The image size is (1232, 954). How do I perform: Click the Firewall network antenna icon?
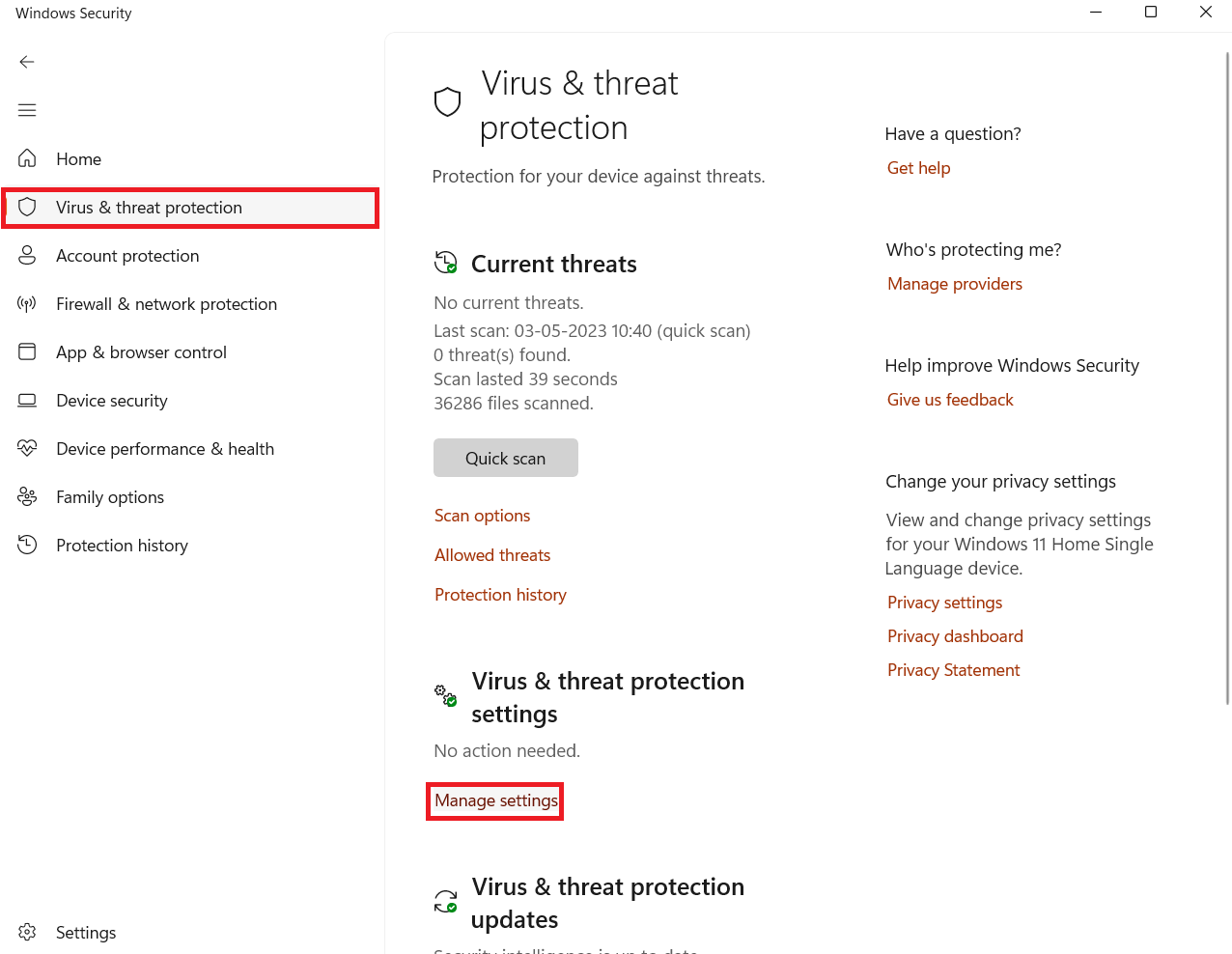pos(27,304)
